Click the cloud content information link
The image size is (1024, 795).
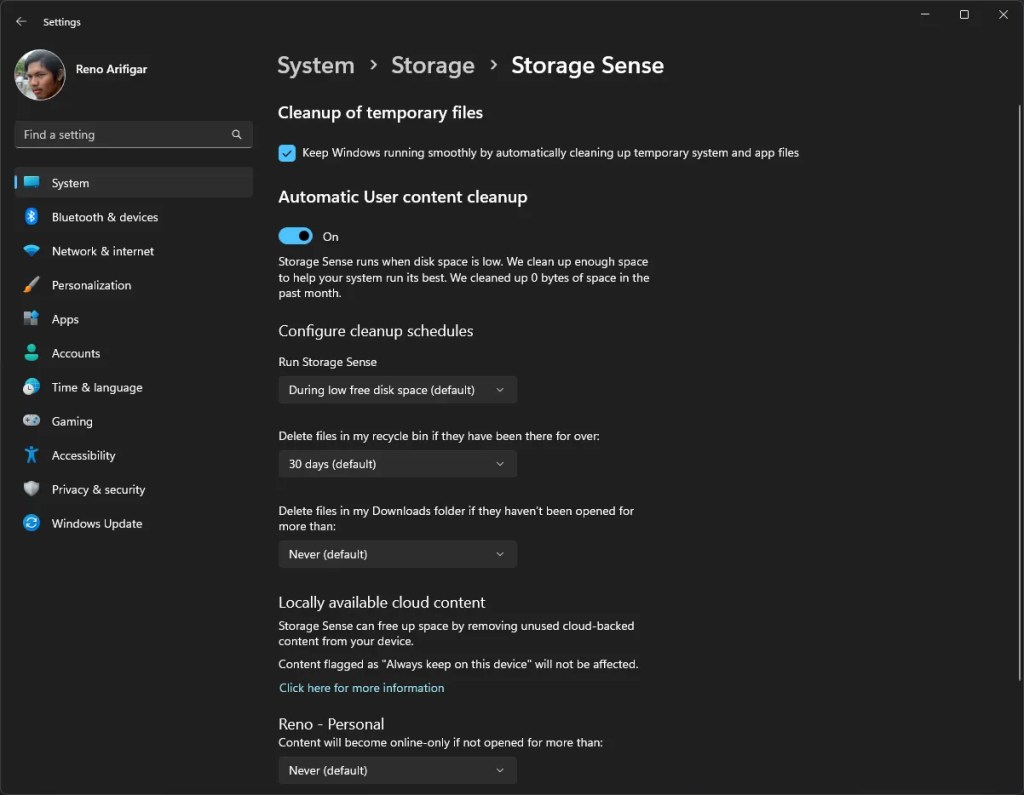point(361,688)
